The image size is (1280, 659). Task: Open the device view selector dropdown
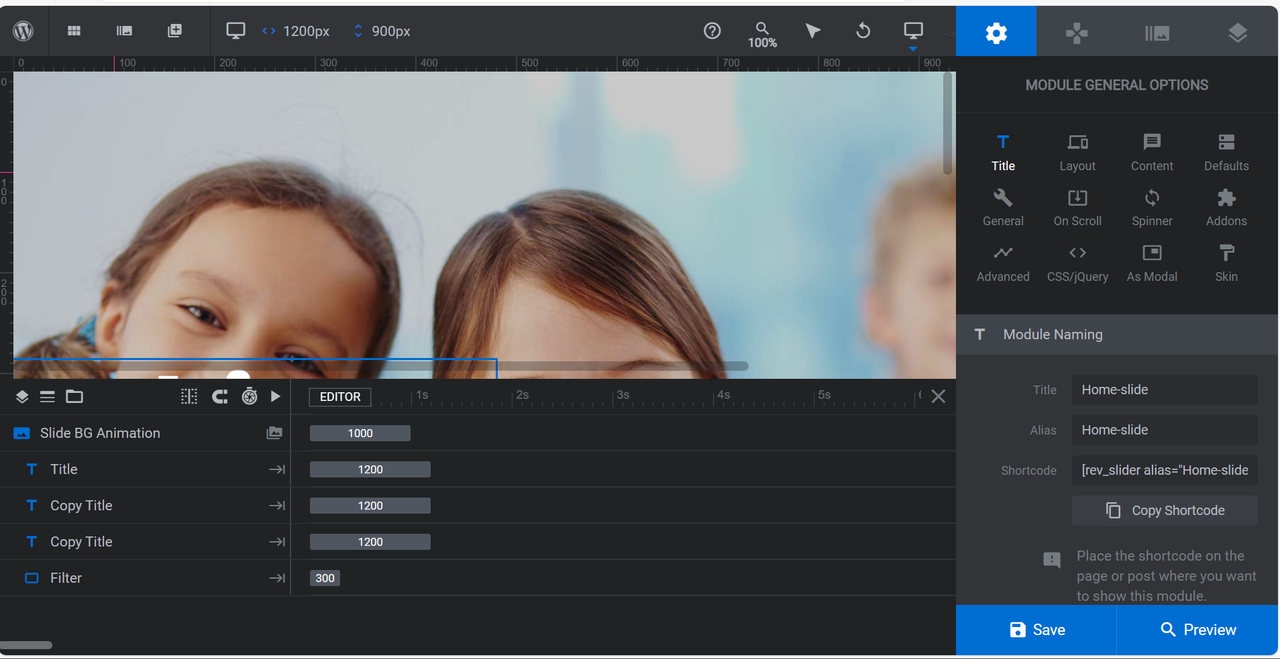pos(913,33)
